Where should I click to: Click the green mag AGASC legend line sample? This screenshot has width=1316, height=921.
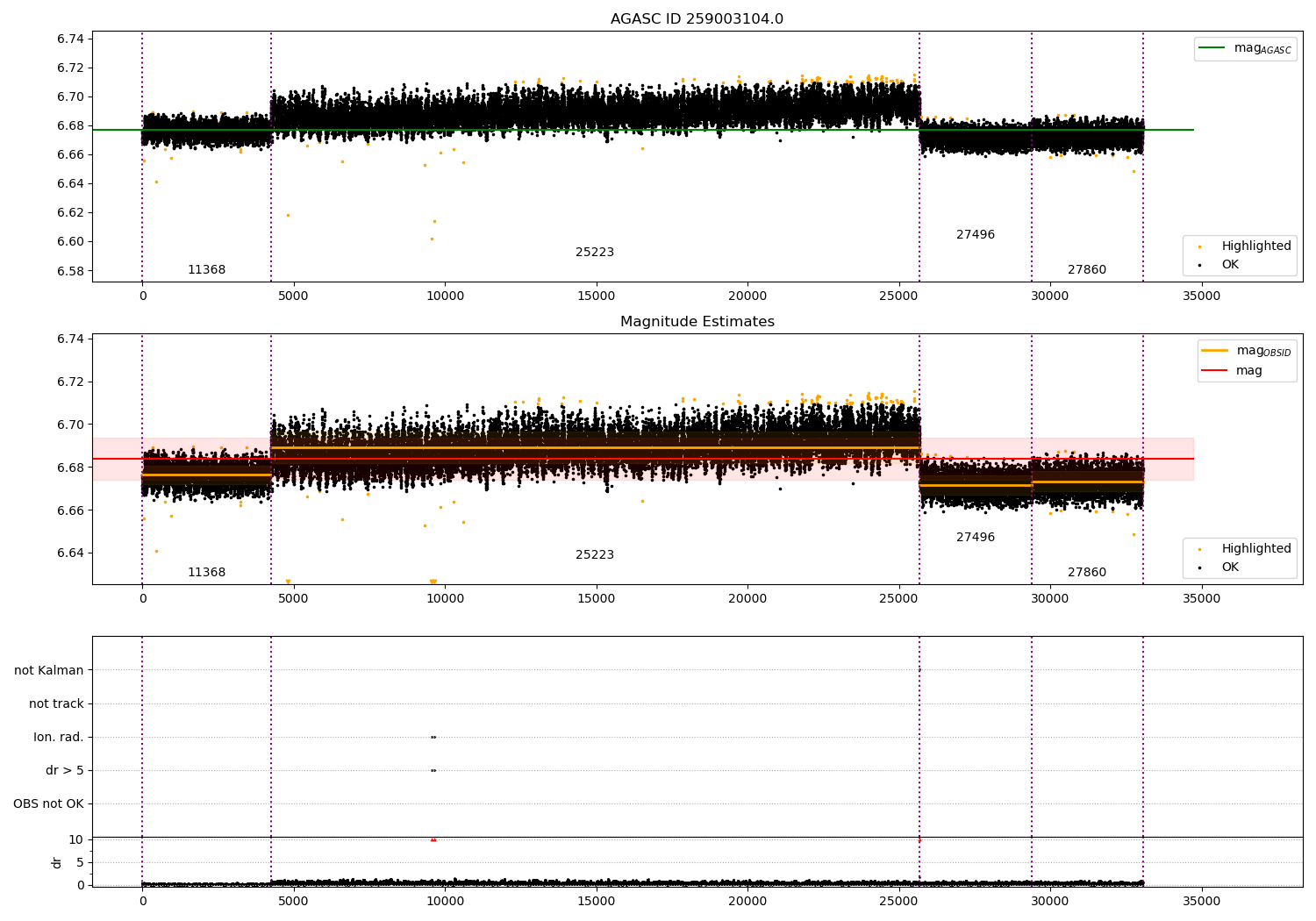(x=1212, y=48)
